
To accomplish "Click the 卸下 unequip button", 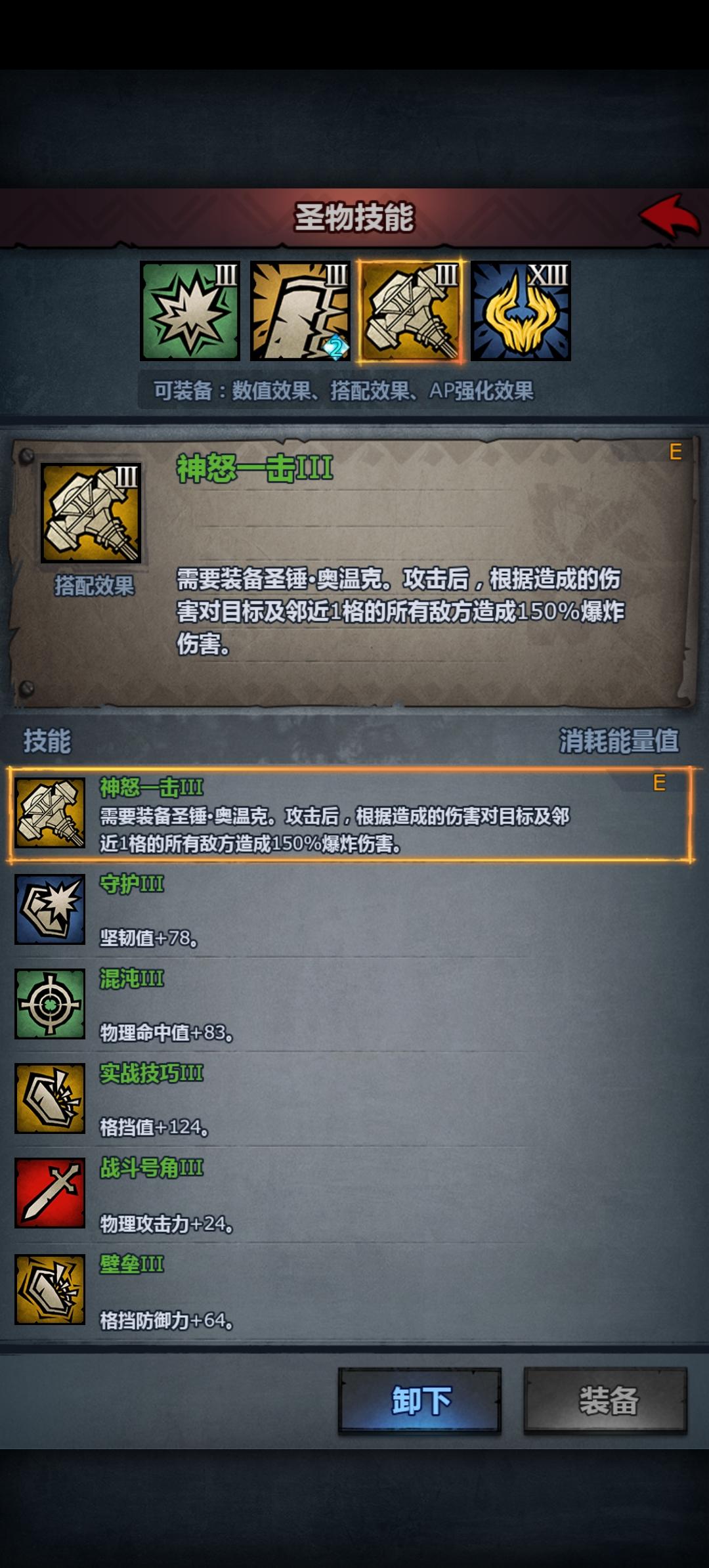I will (x=420, y=1401).
